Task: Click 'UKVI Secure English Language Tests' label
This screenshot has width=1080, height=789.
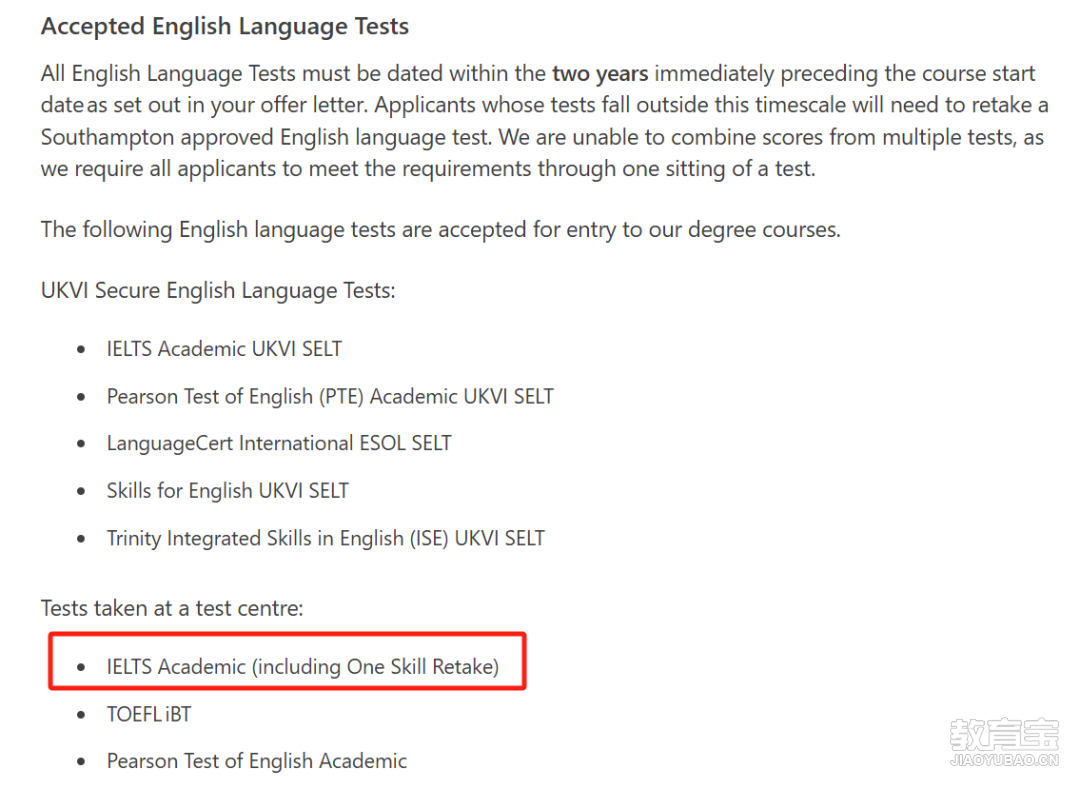Action: coord(218,291)
